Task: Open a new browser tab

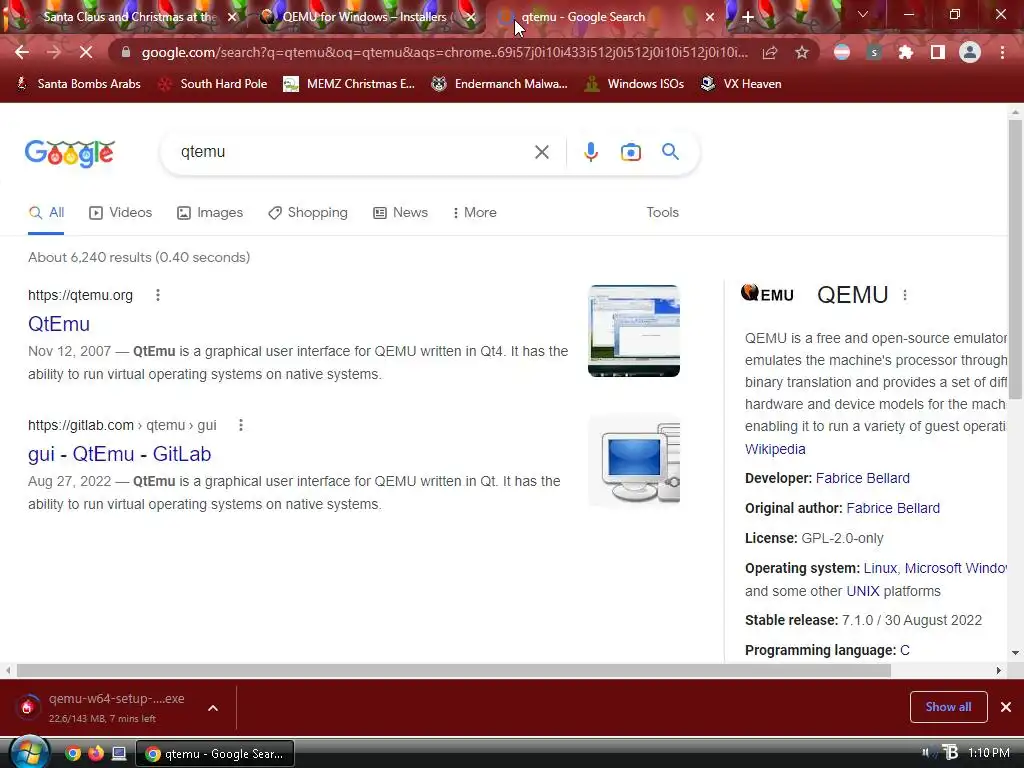Action: (x=748, y=17)
